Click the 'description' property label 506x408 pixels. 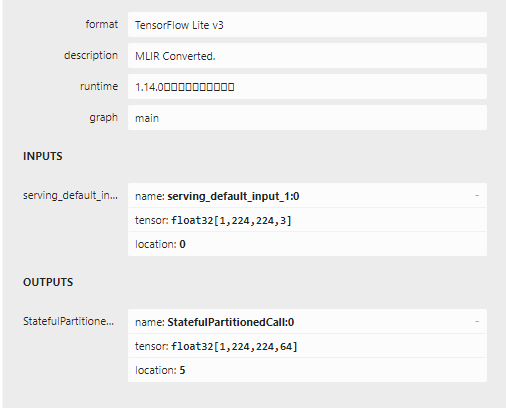click(91, 55)
